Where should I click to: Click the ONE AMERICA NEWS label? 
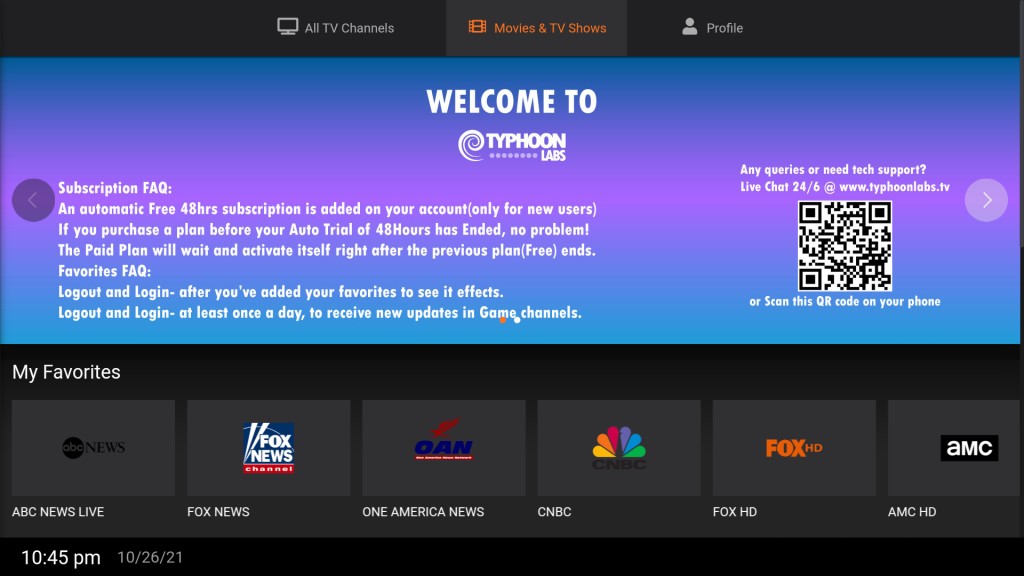(x=423, y=512)
